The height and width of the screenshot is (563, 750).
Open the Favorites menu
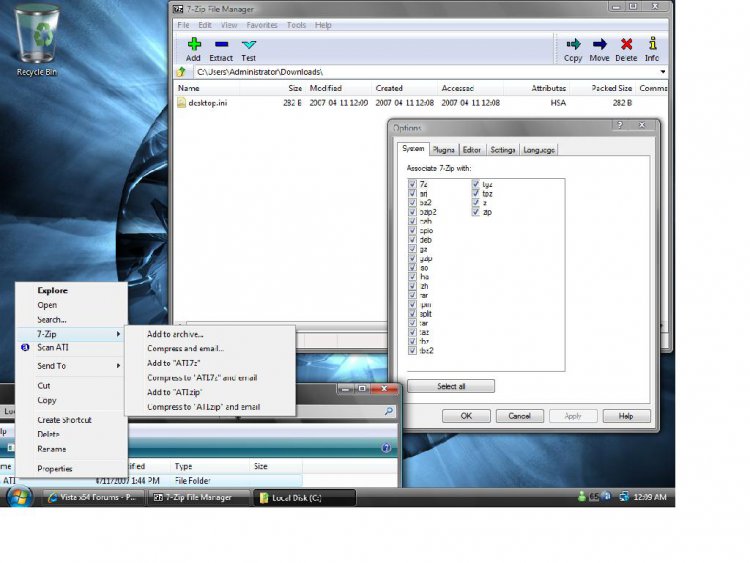pyautogui.click(x=262, y=25)
